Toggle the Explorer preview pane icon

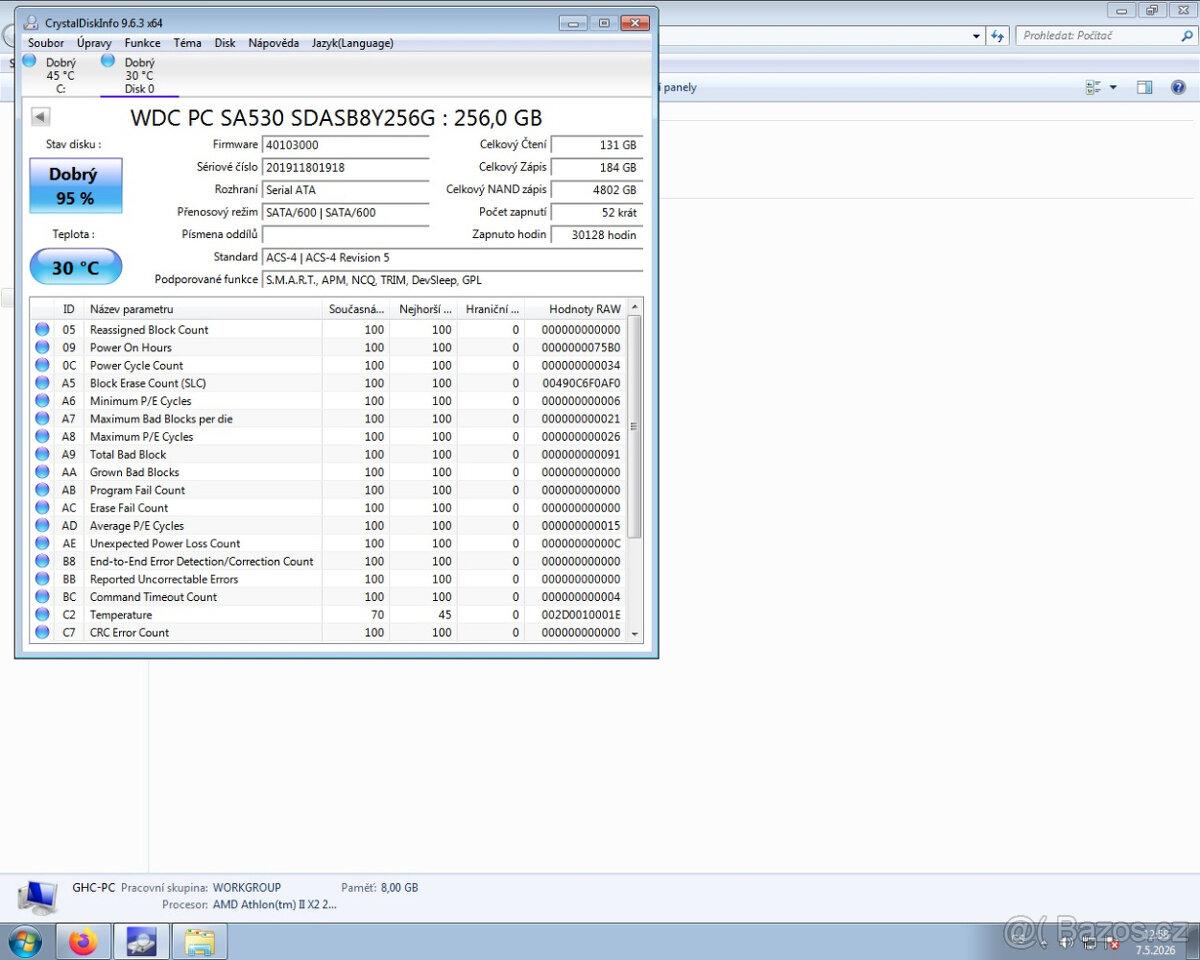[1144, 88]
